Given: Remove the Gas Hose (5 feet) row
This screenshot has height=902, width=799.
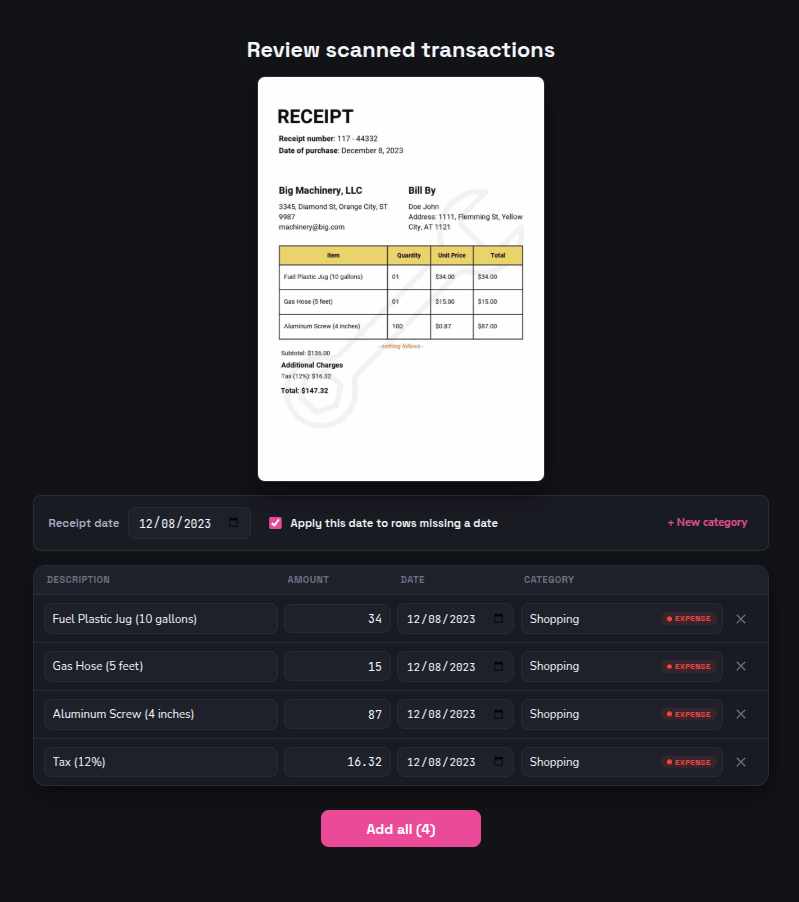Looking at the screenshot, I should (x=741, y=666).
